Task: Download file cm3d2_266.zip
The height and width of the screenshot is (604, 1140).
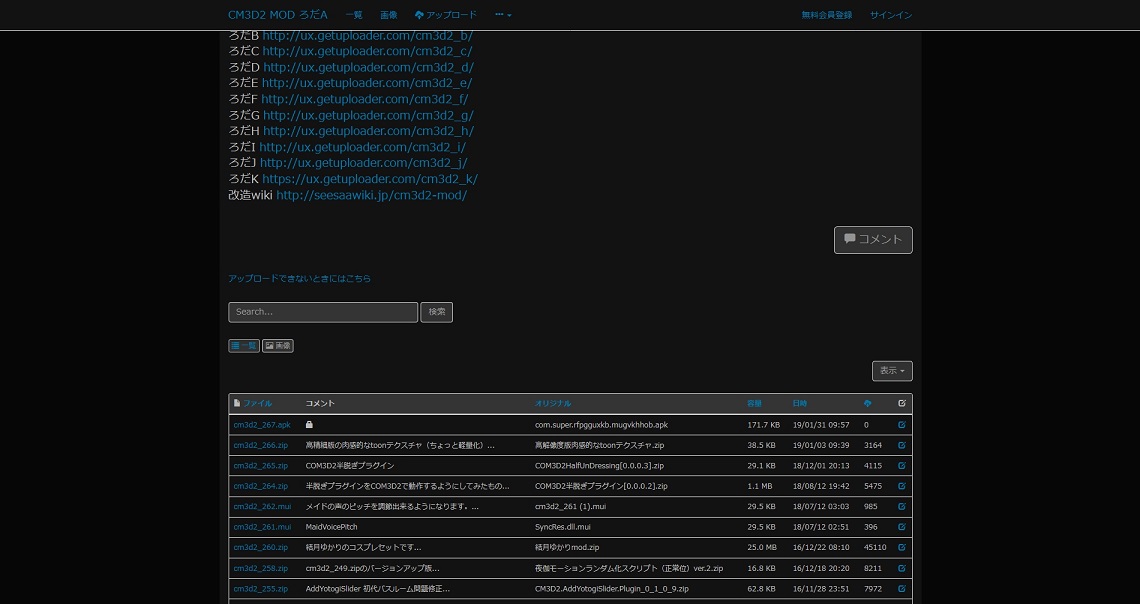Action: click(260, 445)
